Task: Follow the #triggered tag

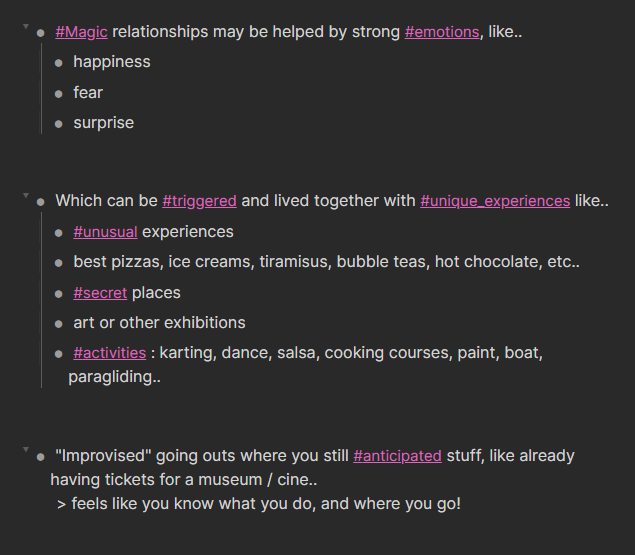Action: [199, 201]
